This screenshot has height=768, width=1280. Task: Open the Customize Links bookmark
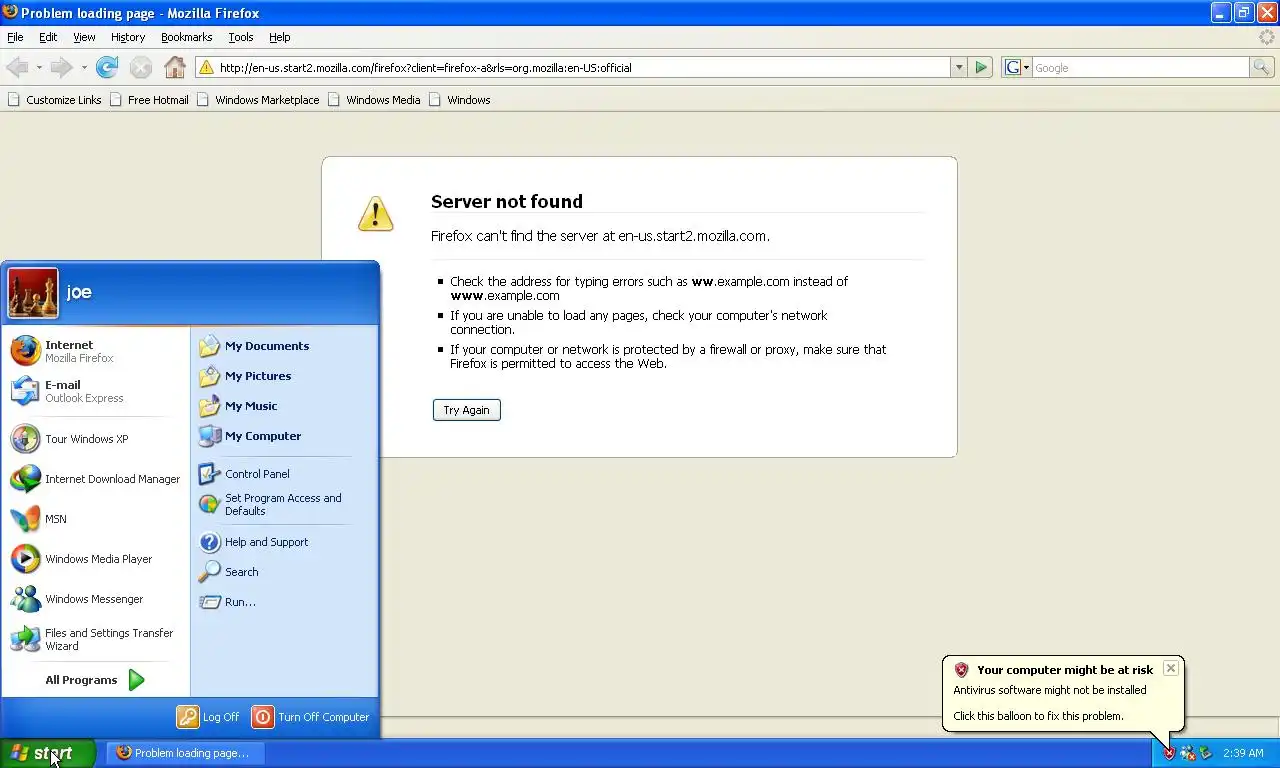click(55, 100)
